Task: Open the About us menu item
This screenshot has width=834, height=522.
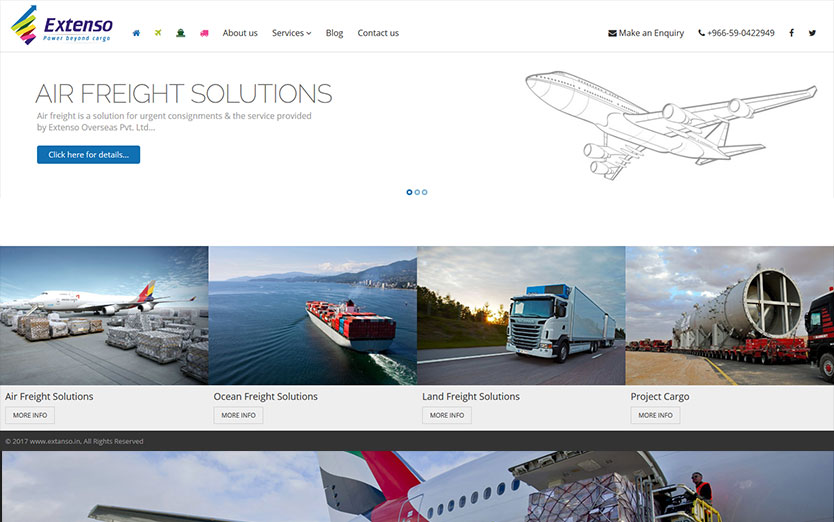Action: (x=240, y=33)
